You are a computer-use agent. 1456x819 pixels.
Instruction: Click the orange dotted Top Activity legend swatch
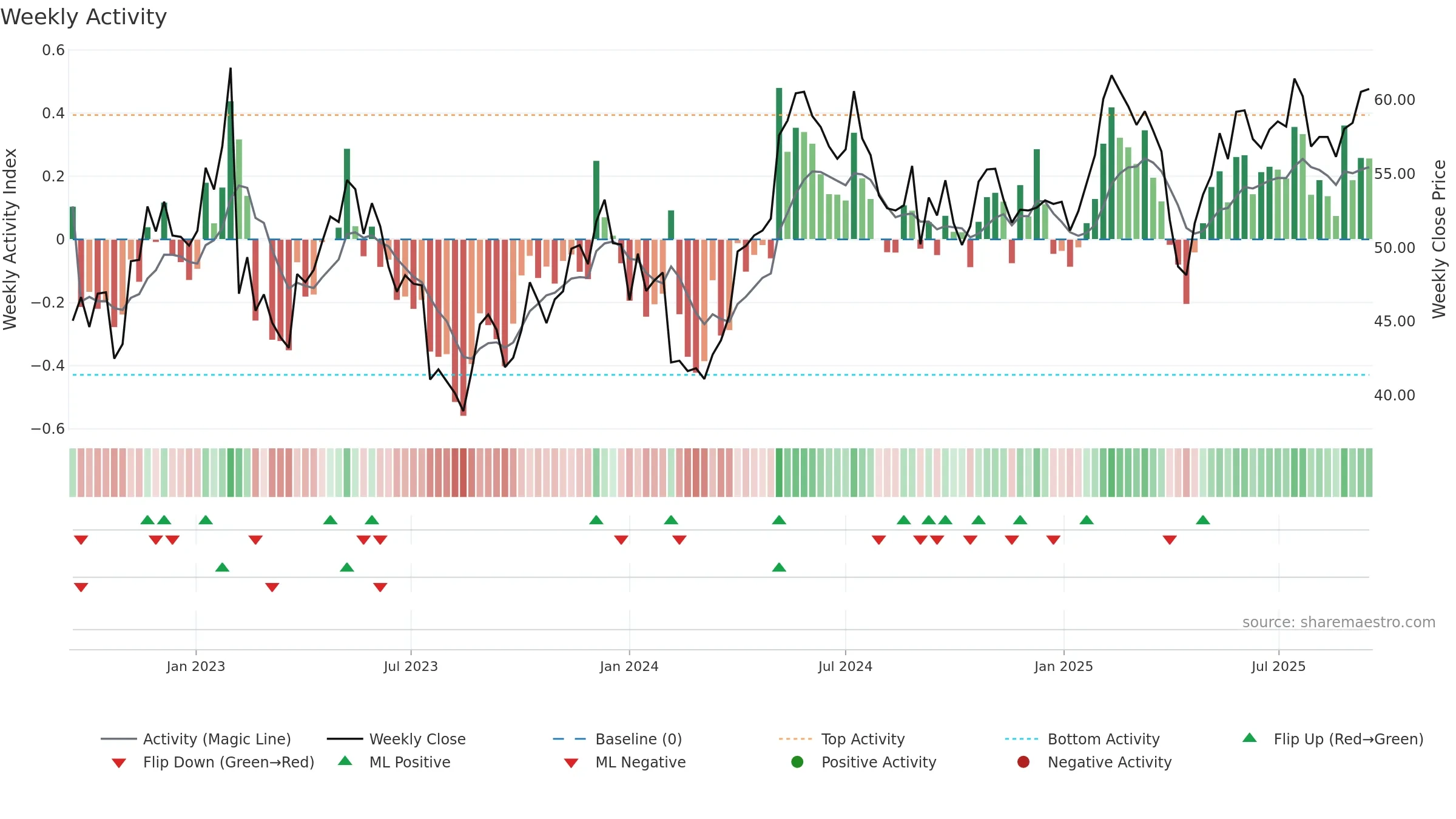click(x=795, y=739)
